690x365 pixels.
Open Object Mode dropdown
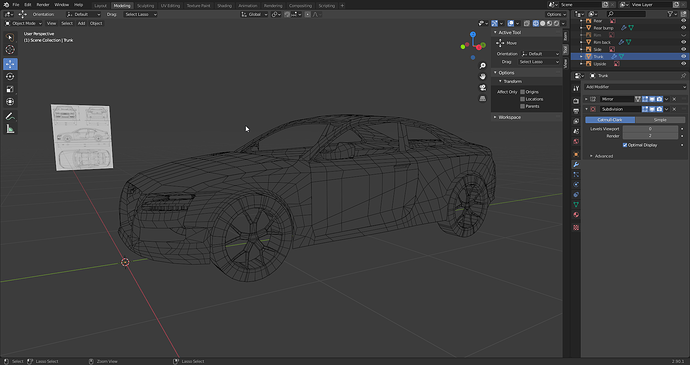(23, 23)
